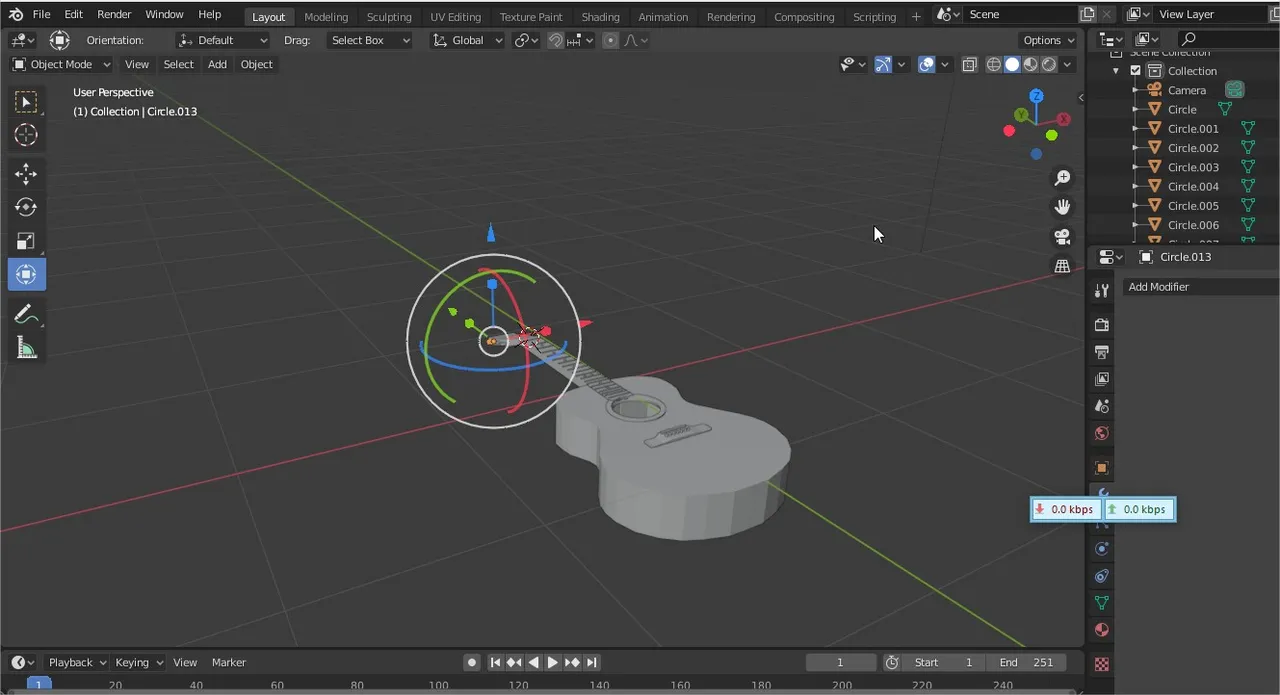This screenshot has width=1280, height=695.
Task: Switch to Wireframe viewport shading
Action: pyautogui.click(x=993, y=64)
